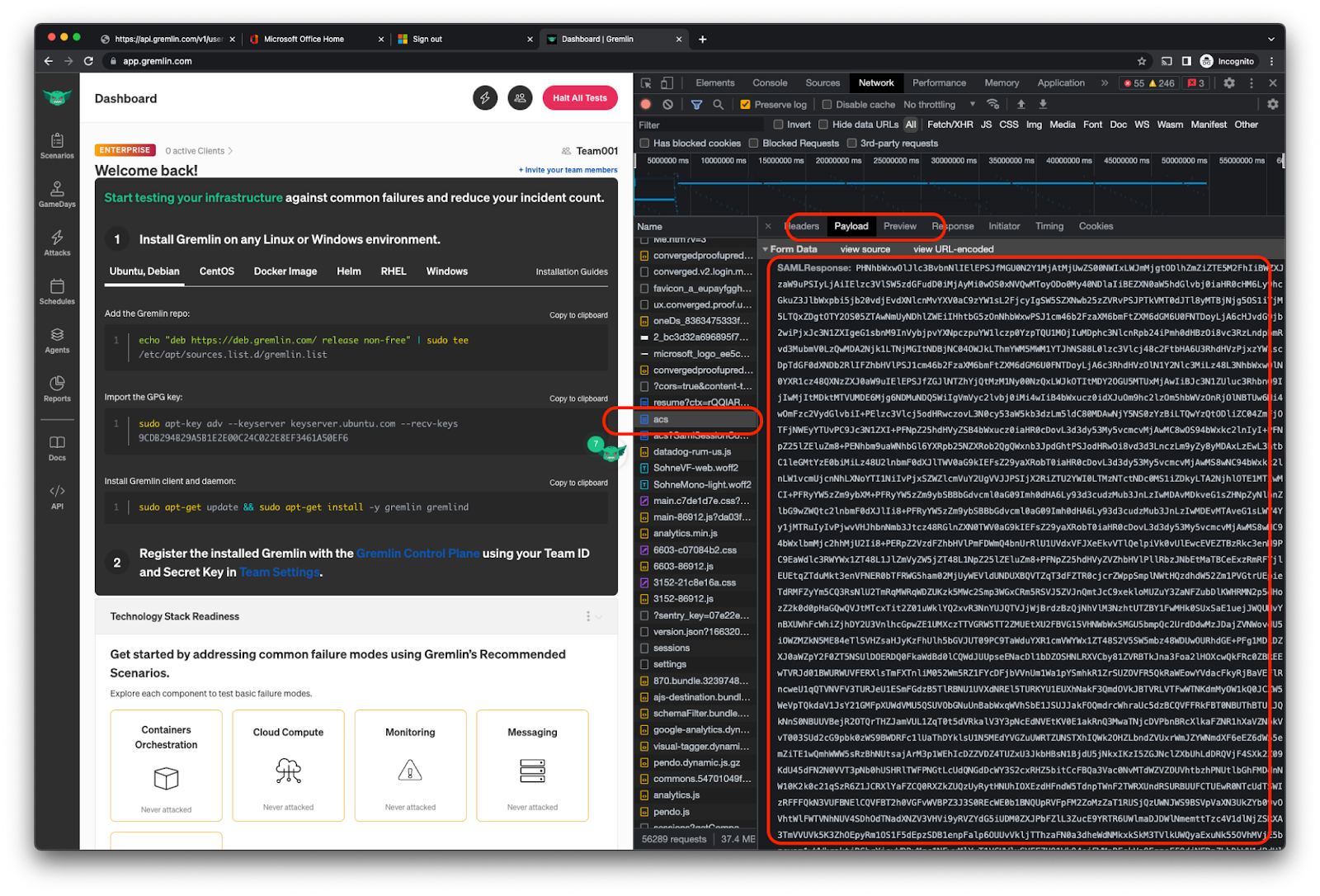This screenshot has width=1320, height=896.
Task: Open Docs book sidebar item
Action: point(57,448)
